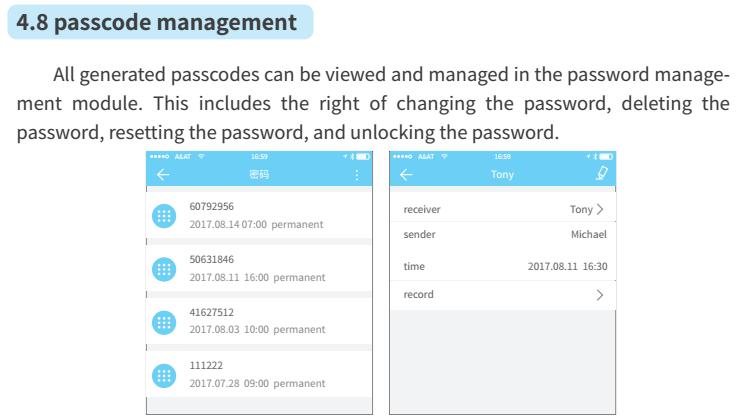Select passcode entry 60792956
This screenshot has width=736, height=416.
click(259, 215)
